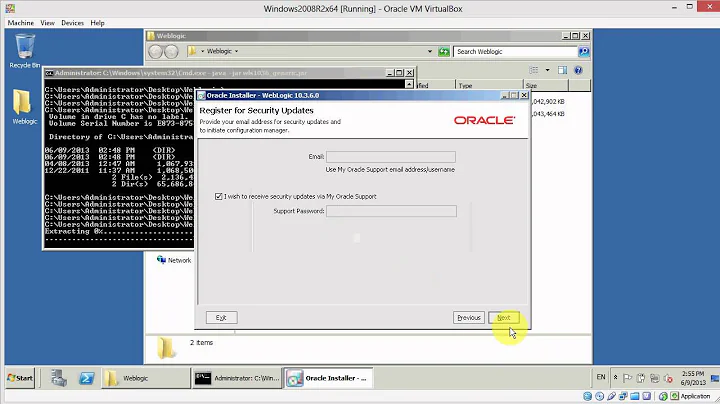Click the Previous button in installer
The width and height of the screenshot is (720, 404).
pyautogui.click(x=469, y=318)
